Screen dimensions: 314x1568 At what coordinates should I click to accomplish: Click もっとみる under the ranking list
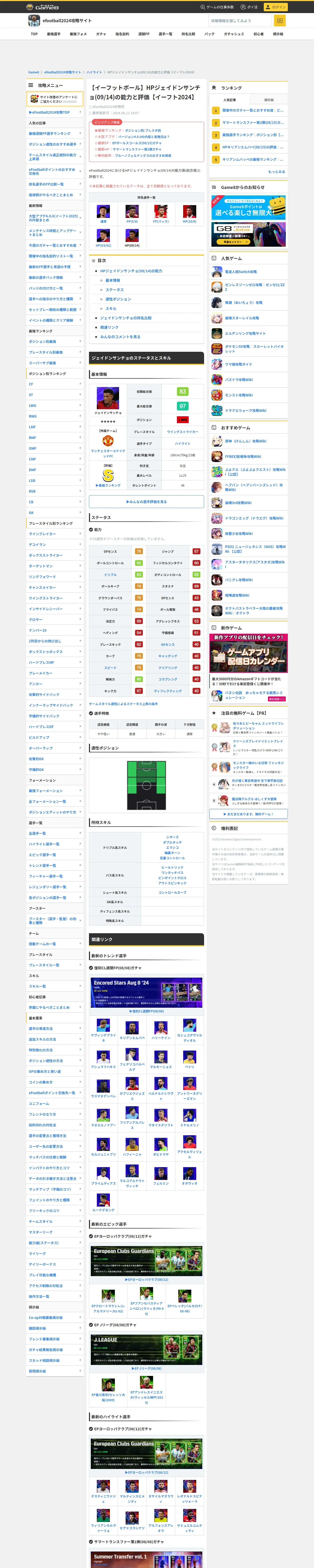click(x=276, y=172)
